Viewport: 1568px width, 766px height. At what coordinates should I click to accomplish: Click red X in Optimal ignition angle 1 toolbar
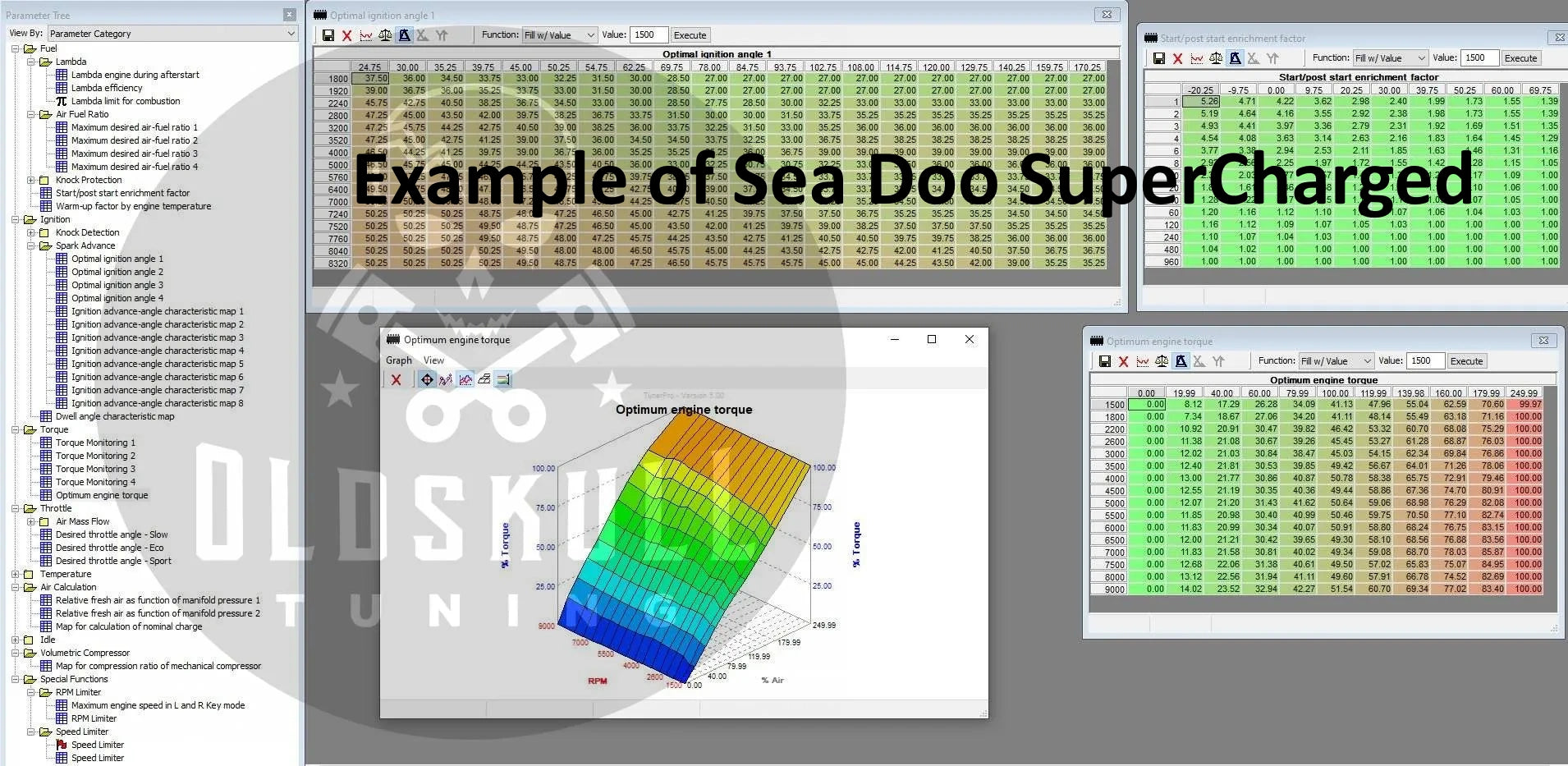(347, 35)
